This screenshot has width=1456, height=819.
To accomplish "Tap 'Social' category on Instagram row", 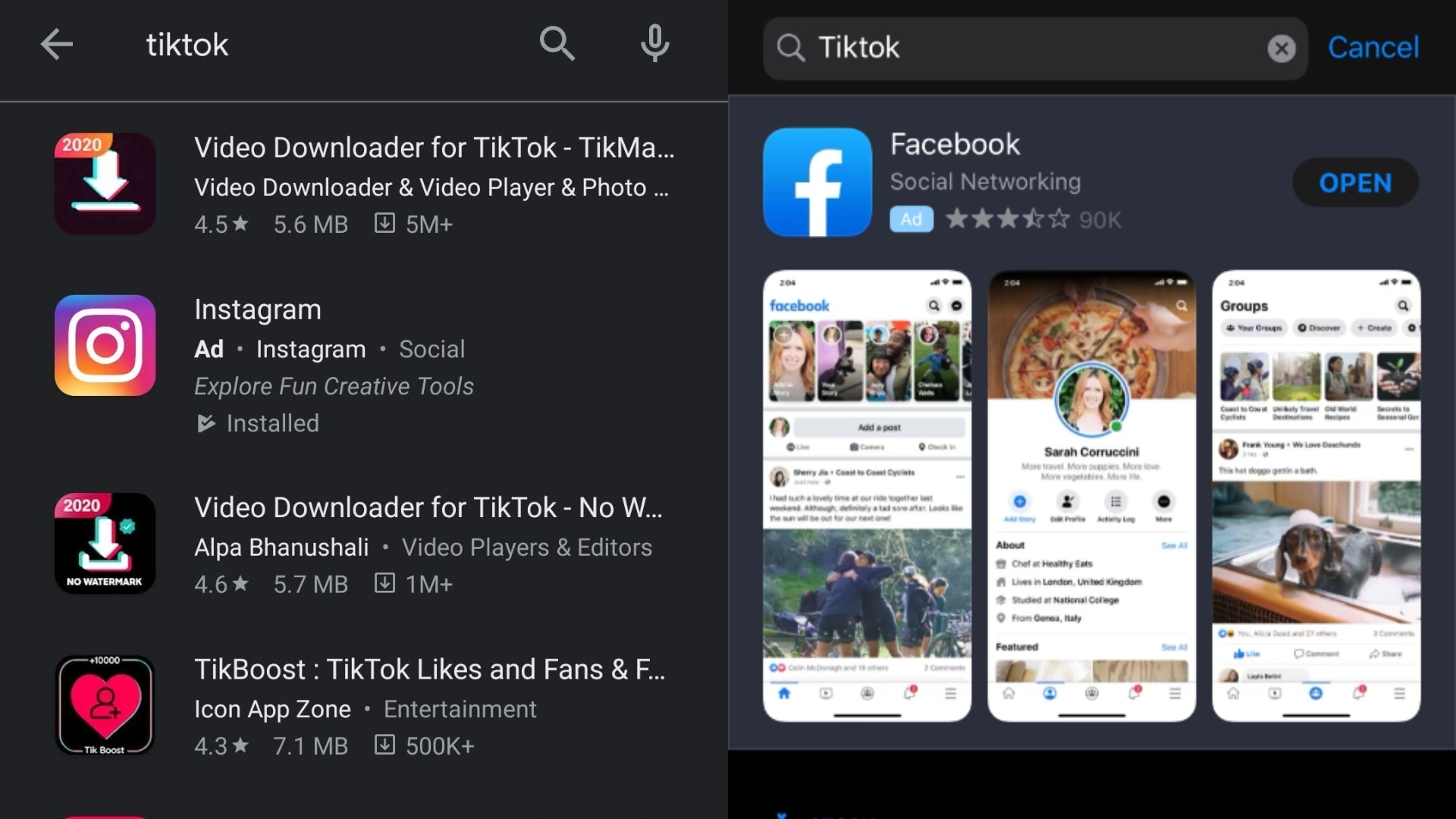I will coord(431,349).
